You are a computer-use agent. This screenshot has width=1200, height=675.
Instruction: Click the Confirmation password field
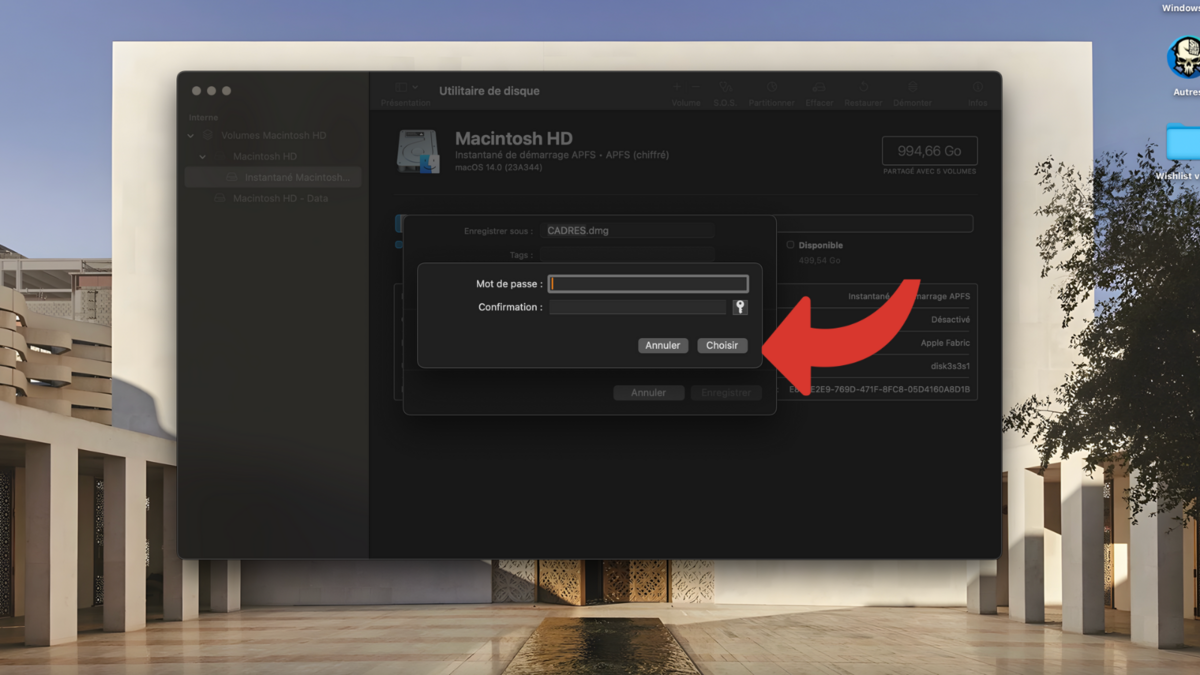[x=638, y=307]
